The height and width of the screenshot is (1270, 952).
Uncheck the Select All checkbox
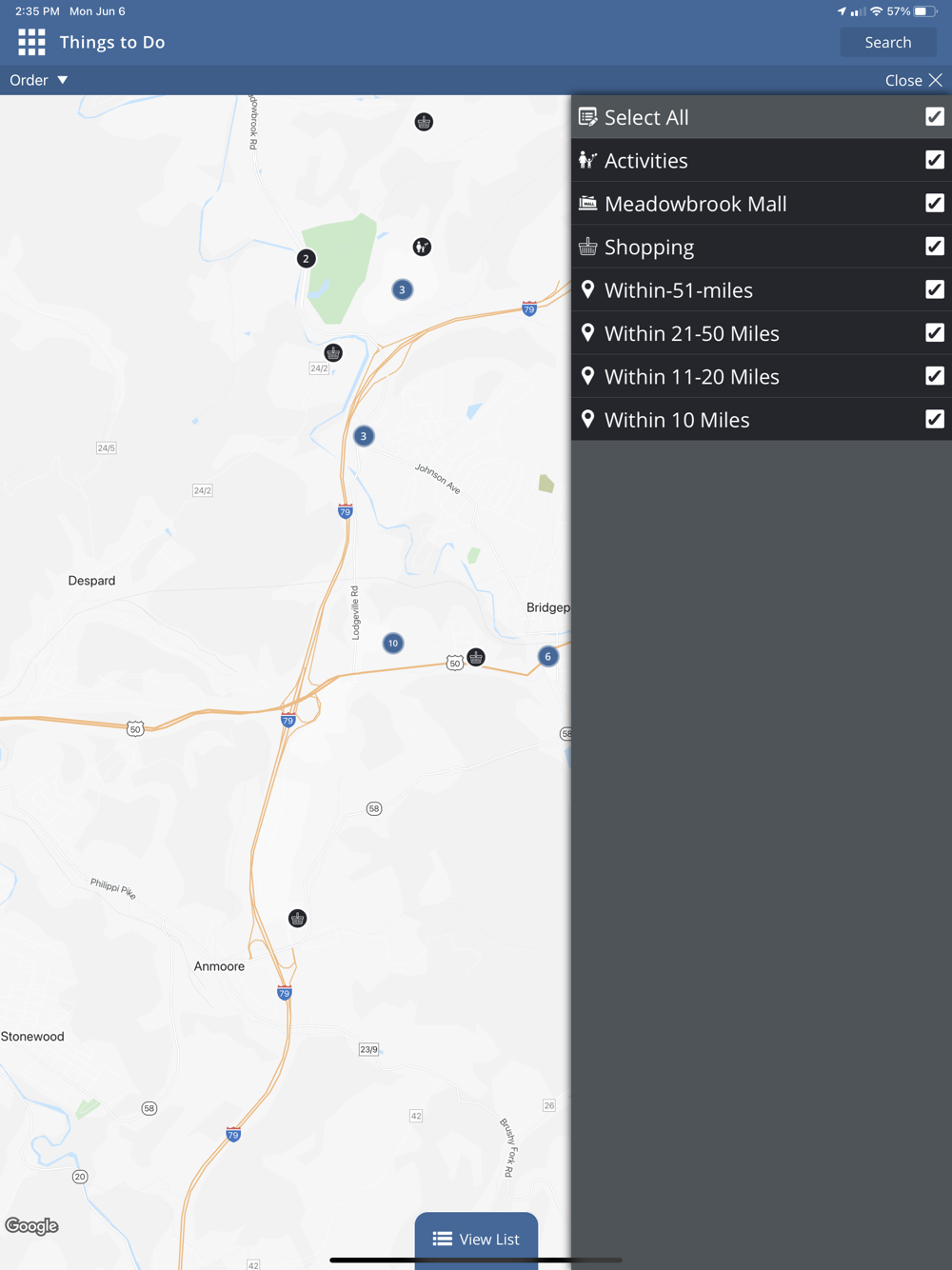click(x=935, y=116)
